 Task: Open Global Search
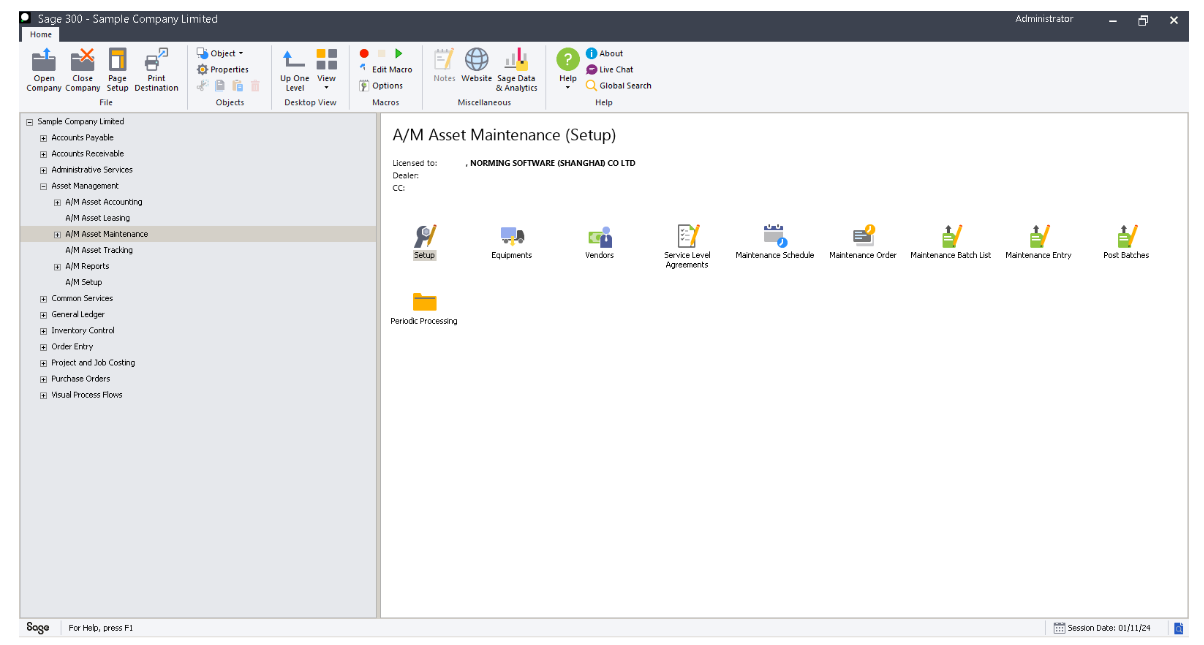click(x=618, y=86)
